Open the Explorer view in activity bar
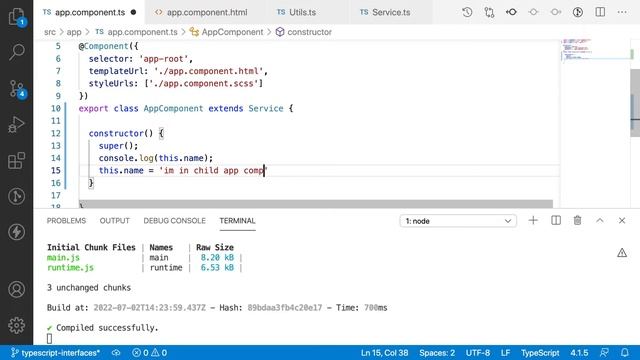The image size is (640, 360). [16, 16]
